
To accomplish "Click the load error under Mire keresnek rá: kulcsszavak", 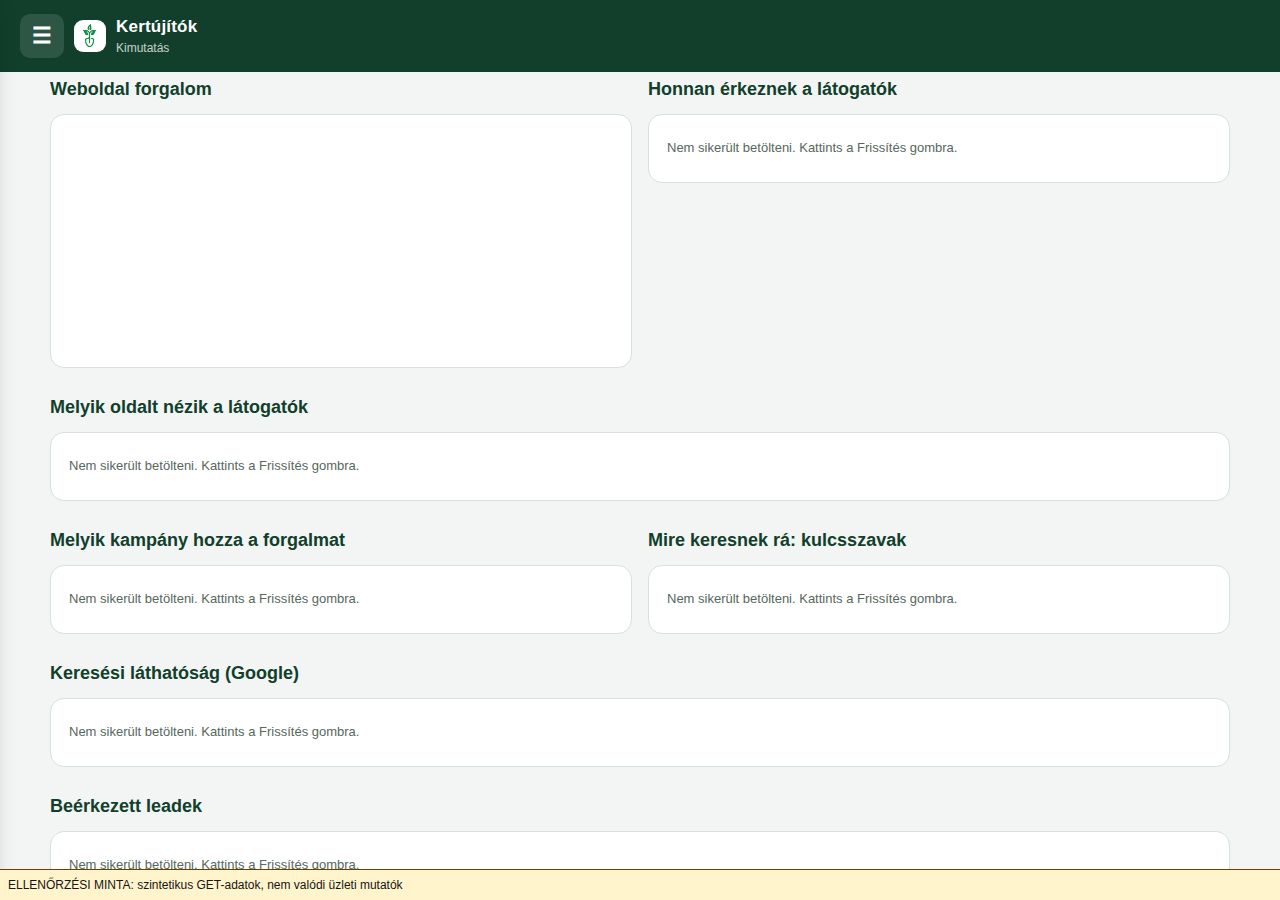I will (812, 599).
